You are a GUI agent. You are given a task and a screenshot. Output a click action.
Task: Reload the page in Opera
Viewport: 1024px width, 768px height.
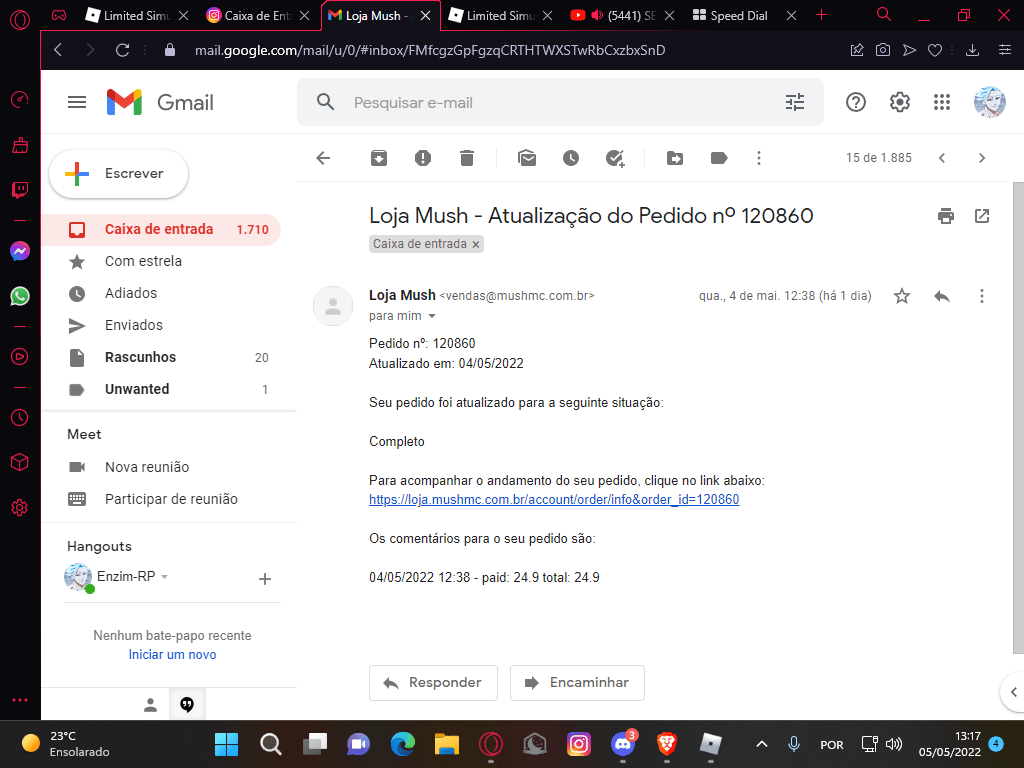pos(122,50)
